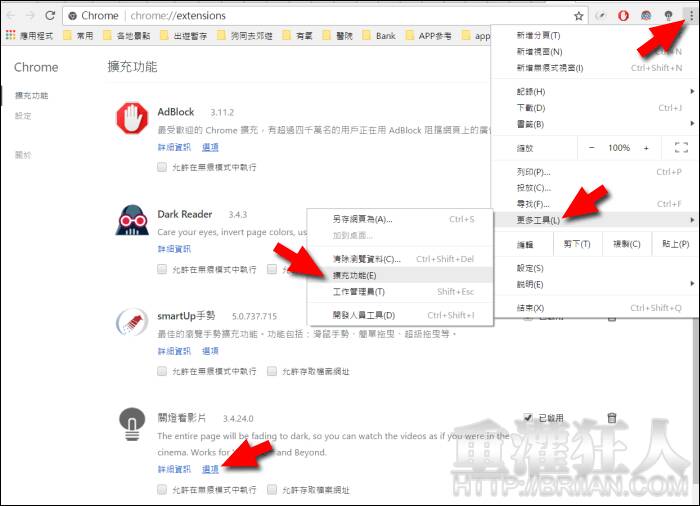Enable AdBlock 允許在無痕模式中執行 checkbox
700x506 pixels.
tap(162, 167)
